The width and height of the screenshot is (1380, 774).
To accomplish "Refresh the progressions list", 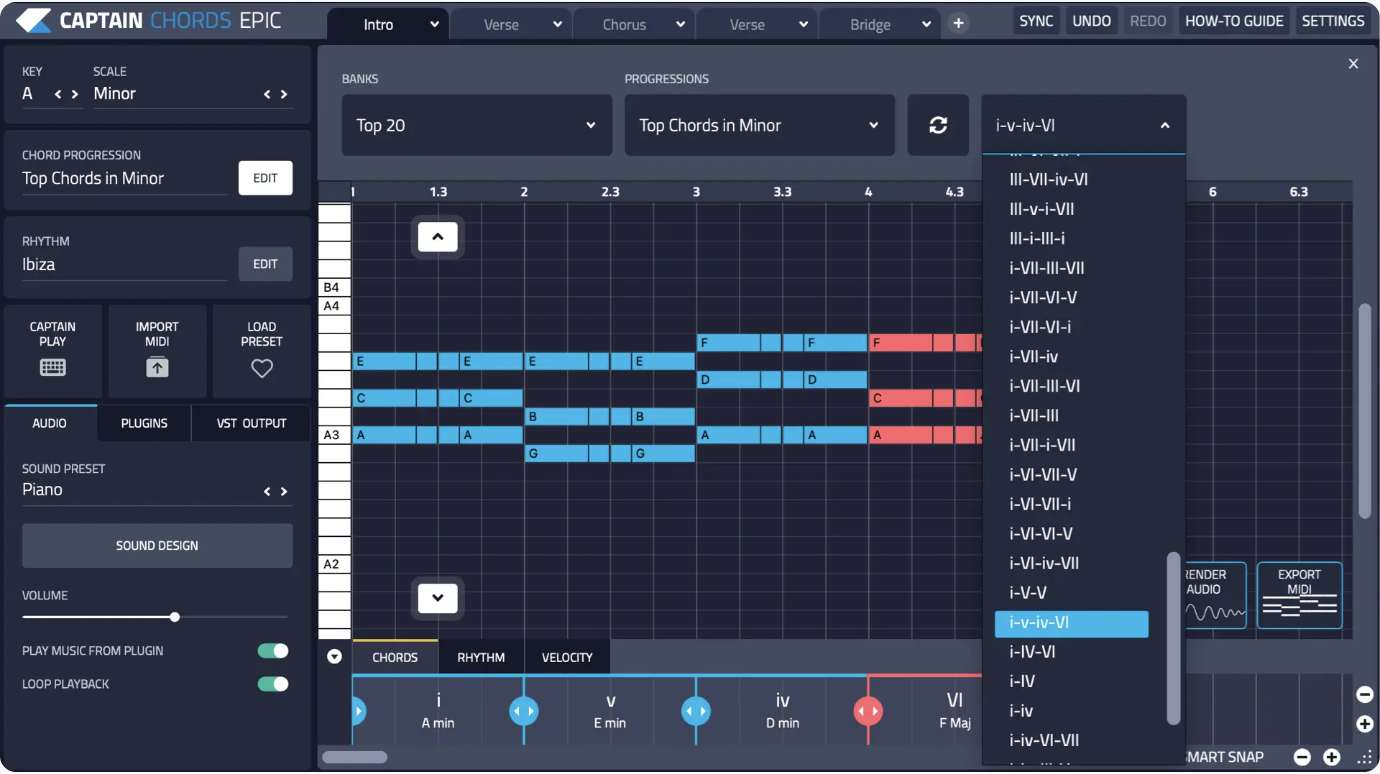I will 938,125.
